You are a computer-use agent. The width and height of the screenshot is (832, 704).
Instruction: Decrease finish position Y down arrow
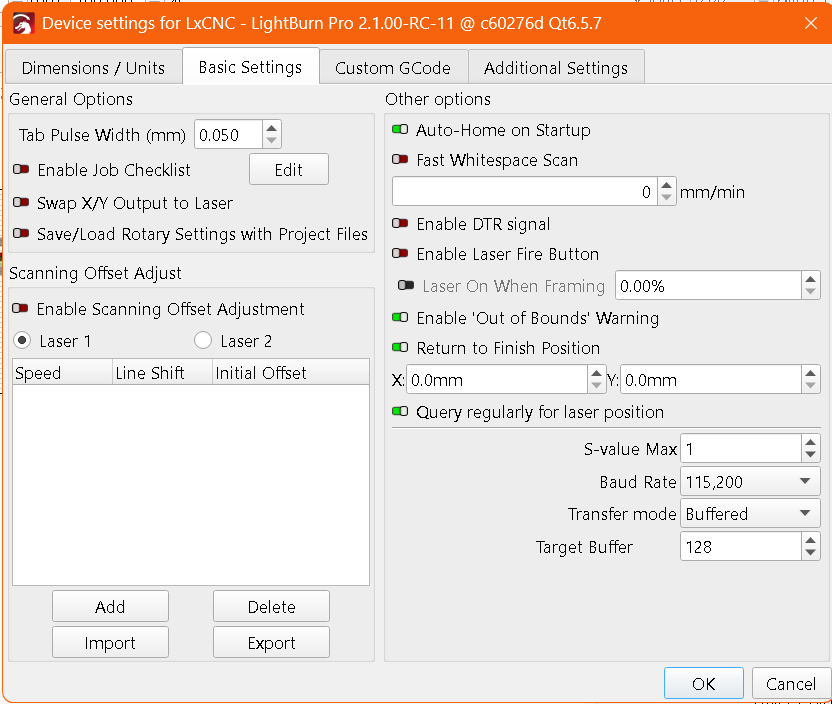click(x=810, y=387)
